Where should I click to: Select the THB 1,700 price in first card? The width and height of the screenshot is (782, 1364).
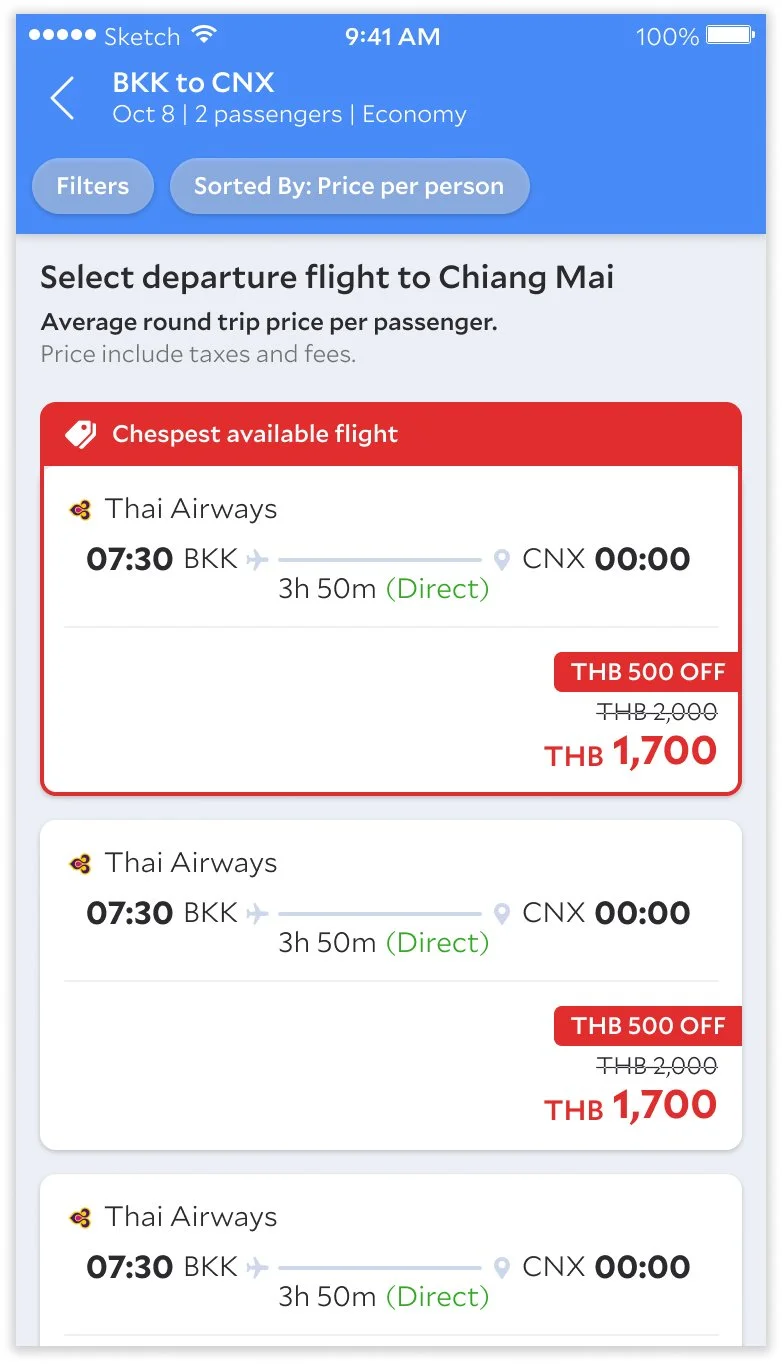tap(631, 752)
